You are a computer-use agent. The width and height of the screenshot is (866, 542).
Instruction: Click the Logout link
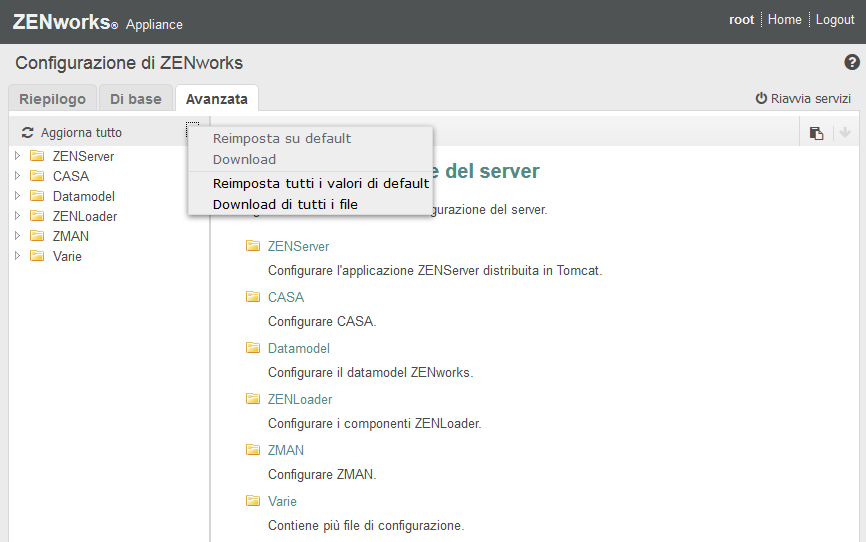coord(835,20)
